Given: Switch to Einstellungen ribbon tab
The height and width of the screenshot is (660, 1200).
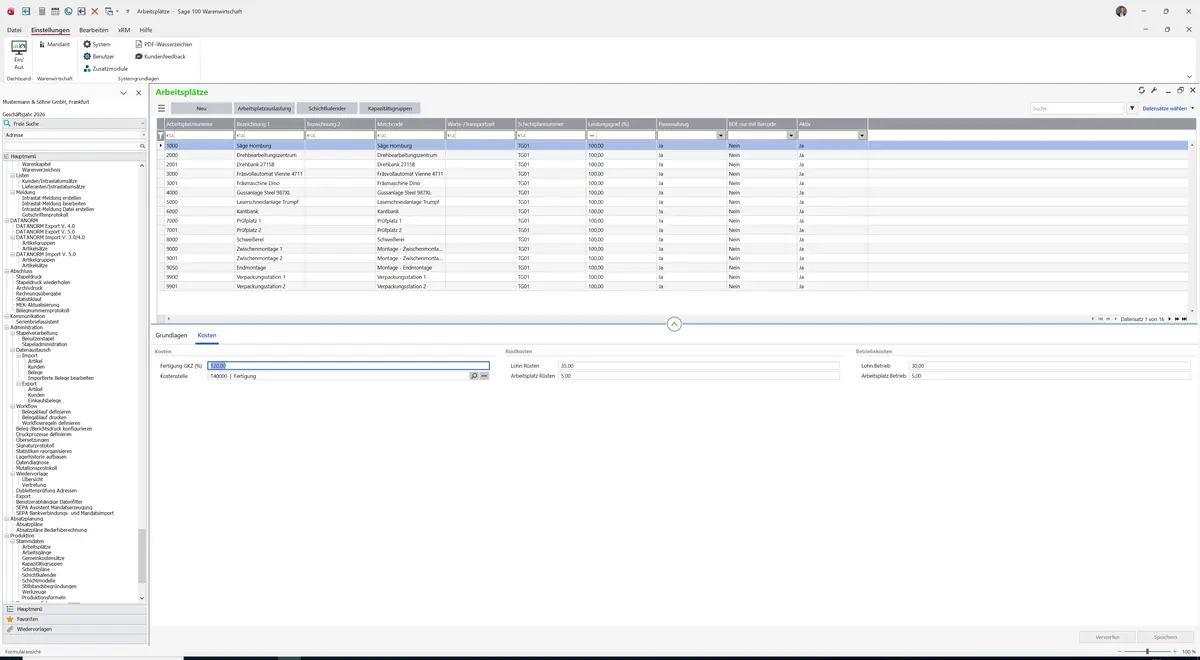Looking at the screenshot, I should (x=50, y=30).
